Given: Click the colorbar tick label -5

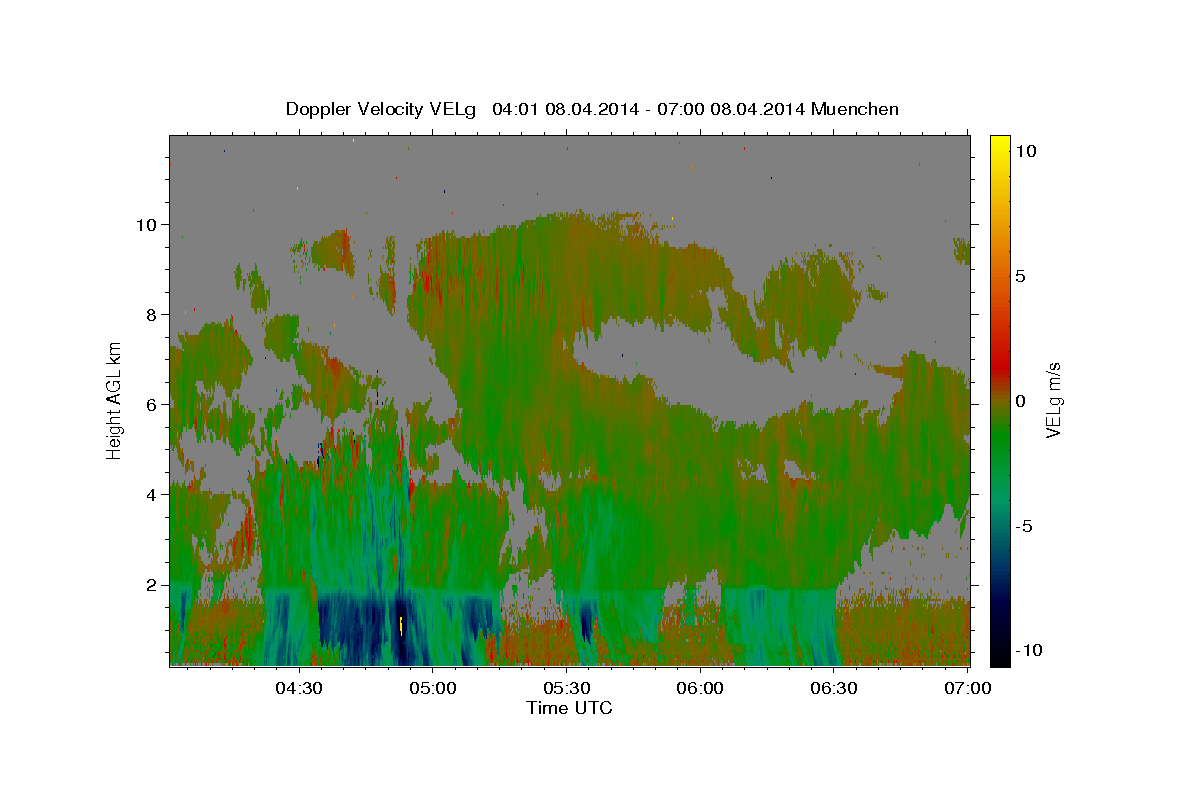Looking at the screenshot, I should (x=1024, y=526).
